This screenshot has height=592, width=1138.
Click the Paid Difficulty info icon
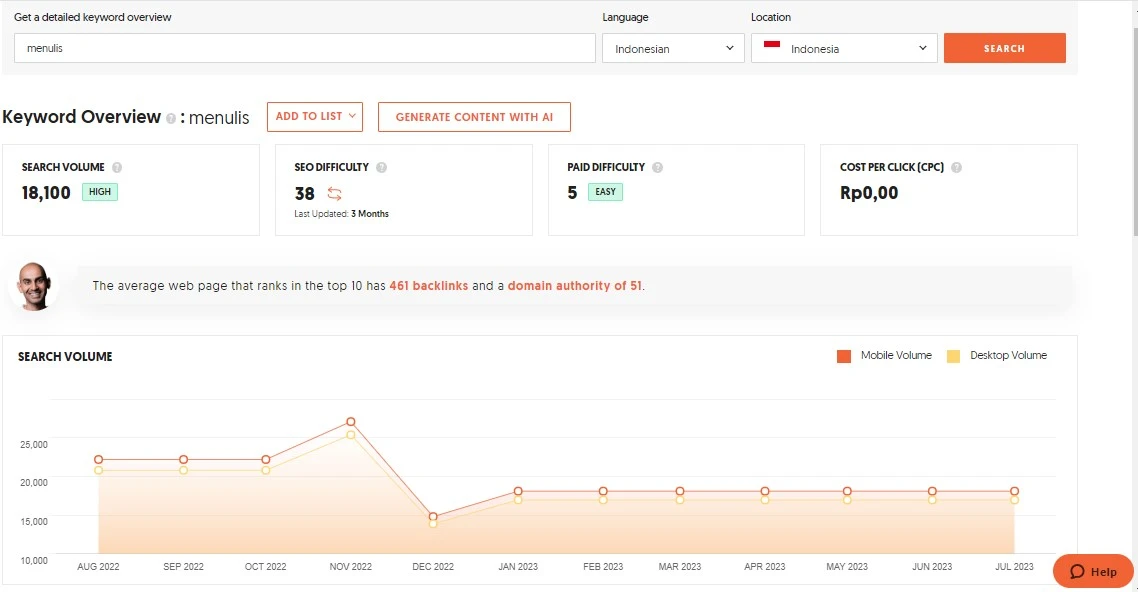pyautogui.click(x=657, y=168)
